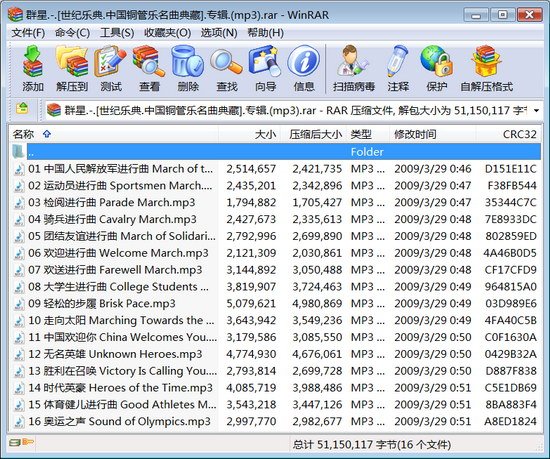Expand the archive path dropdown arrow
The width and height of the screenshot is (550, 459).
coord(536,110)
